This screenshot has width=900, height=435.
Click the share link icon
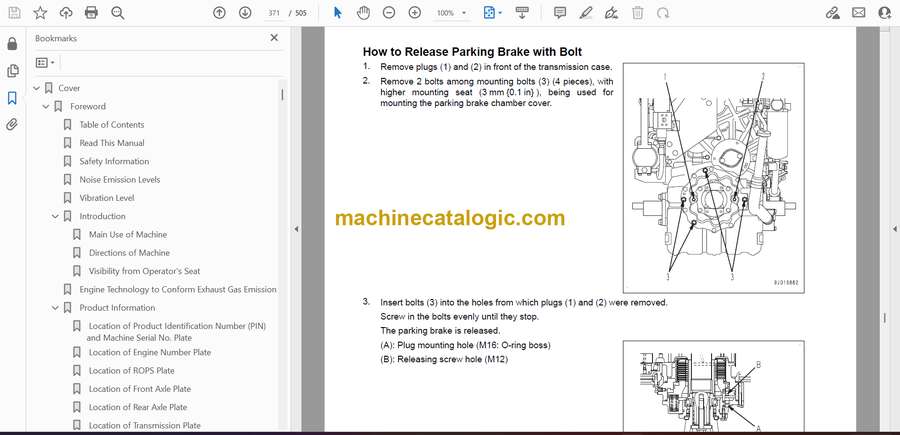[832, 13]
